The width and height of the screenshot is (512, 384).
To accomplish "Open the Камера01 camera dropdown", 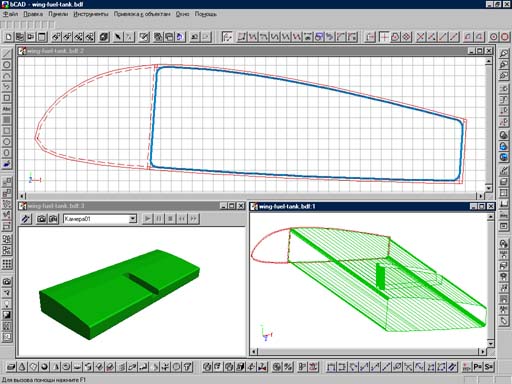I will (x=133, y=219).
